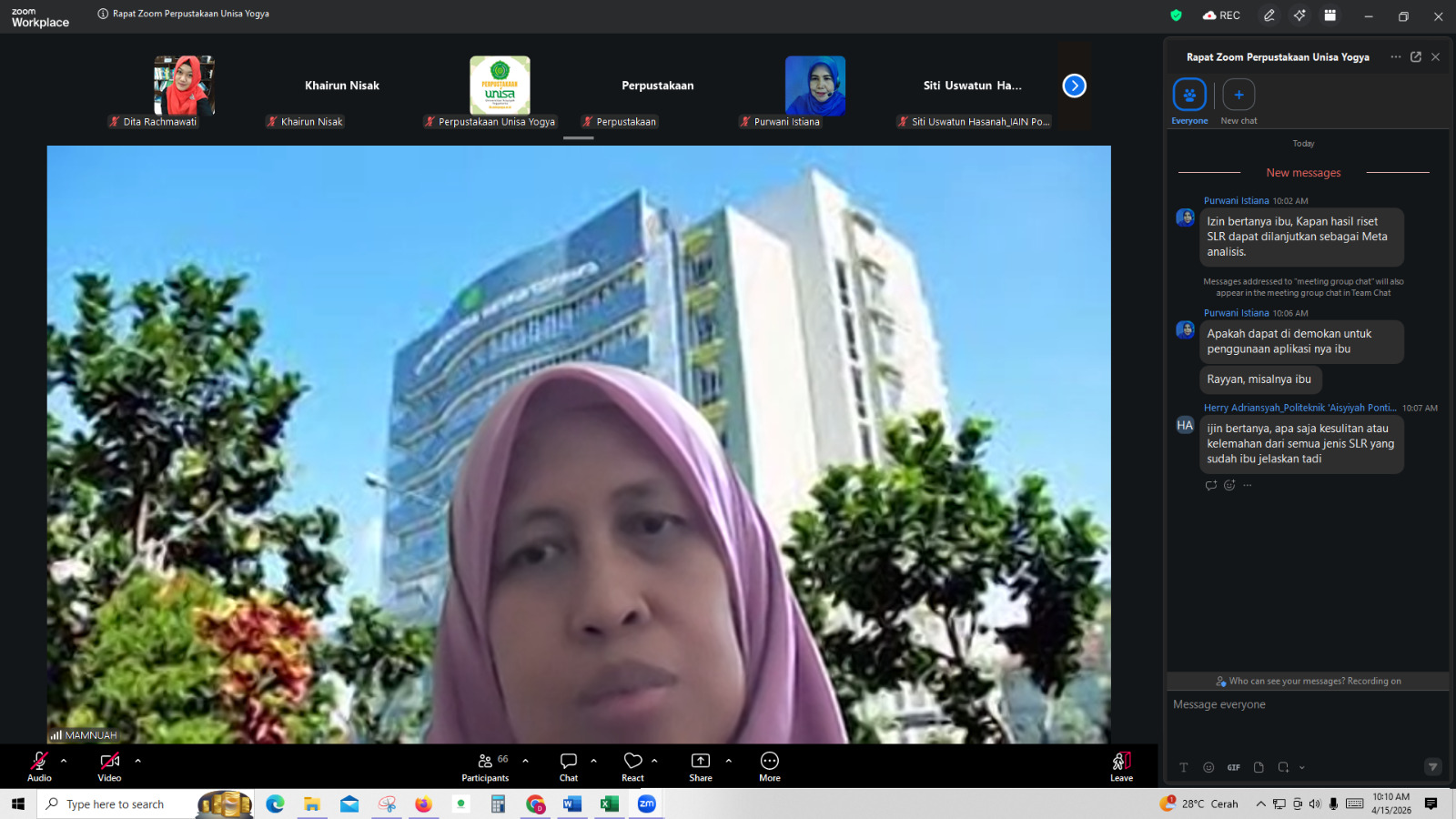The height and width of the screenshot is (819, 1456).
Task: Click the emoji picker in chat toolbar
Action: (1208, 767)
